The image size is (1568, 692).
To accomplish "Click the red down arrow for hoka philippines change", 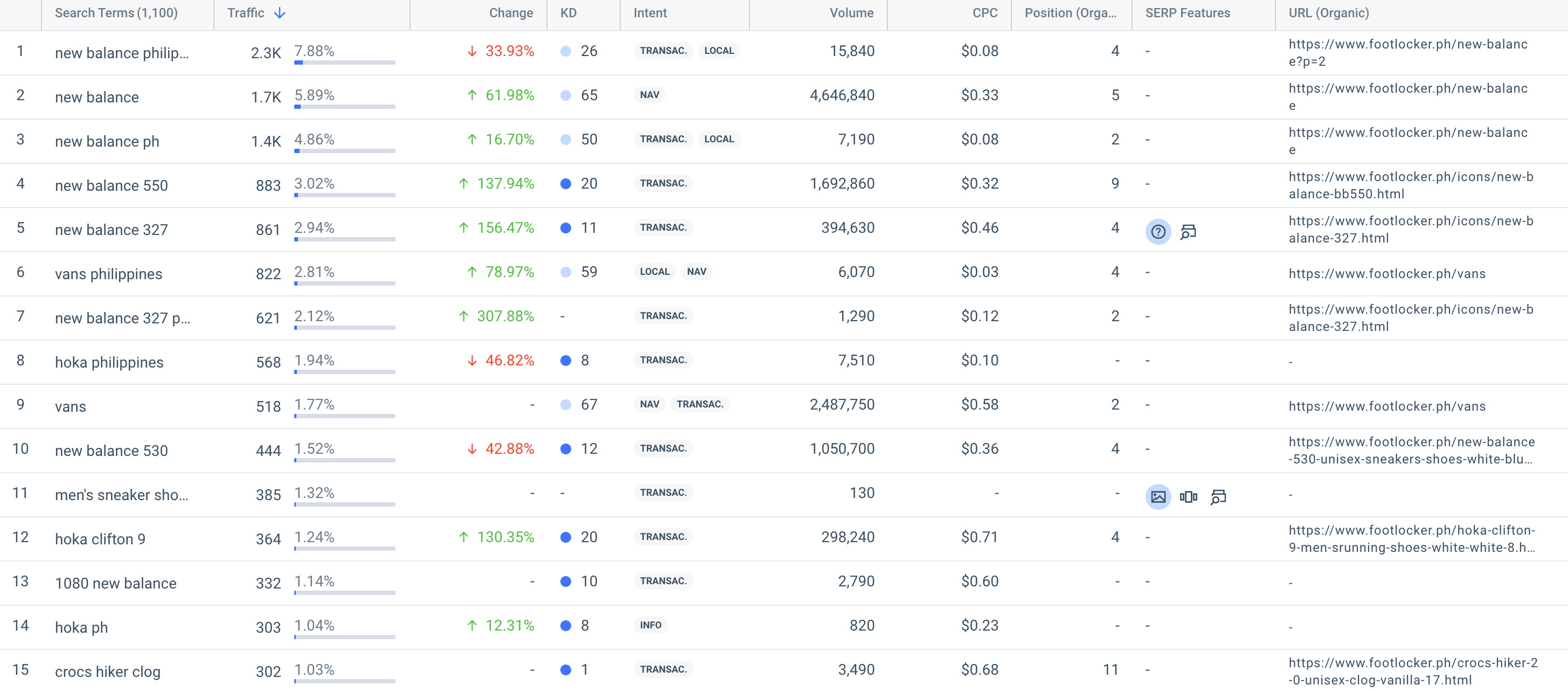I will [x=471, y=361].
